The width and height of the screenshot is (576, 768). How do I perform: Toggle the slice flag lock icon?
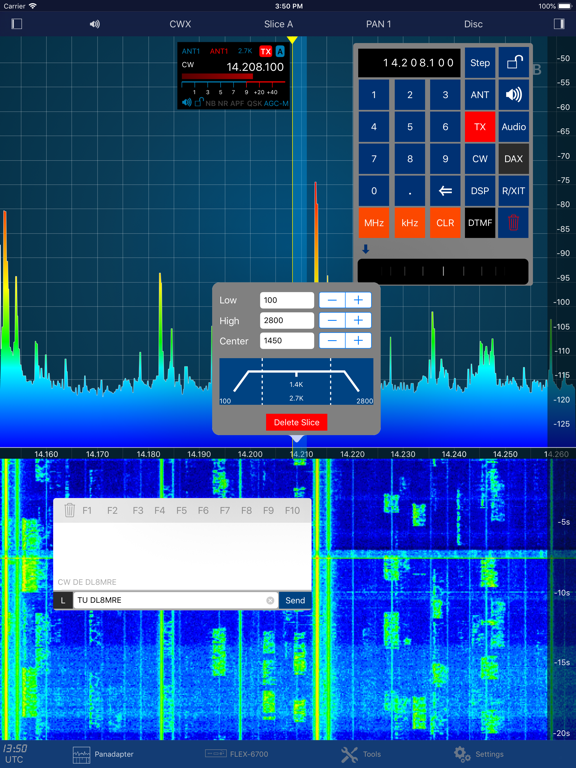[198, 103]
